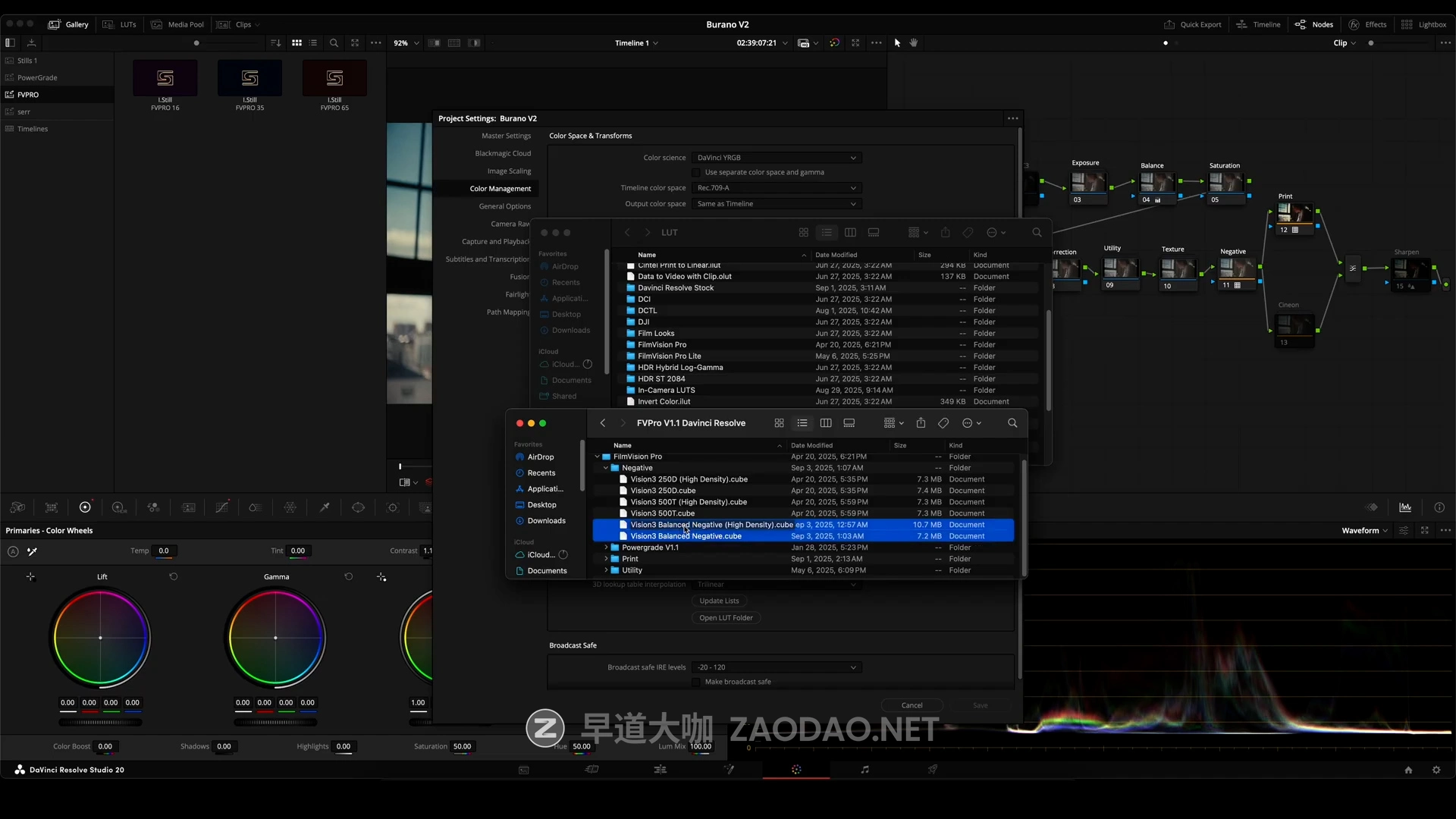This screenshot has width=1456, height=819.
Task: Click the Open LUT Folder button
Action: [726, 617]
